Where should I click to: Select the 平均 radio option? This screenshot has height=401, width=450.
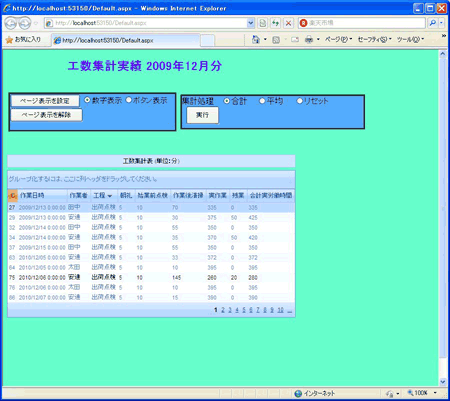[x=262, y=101]
